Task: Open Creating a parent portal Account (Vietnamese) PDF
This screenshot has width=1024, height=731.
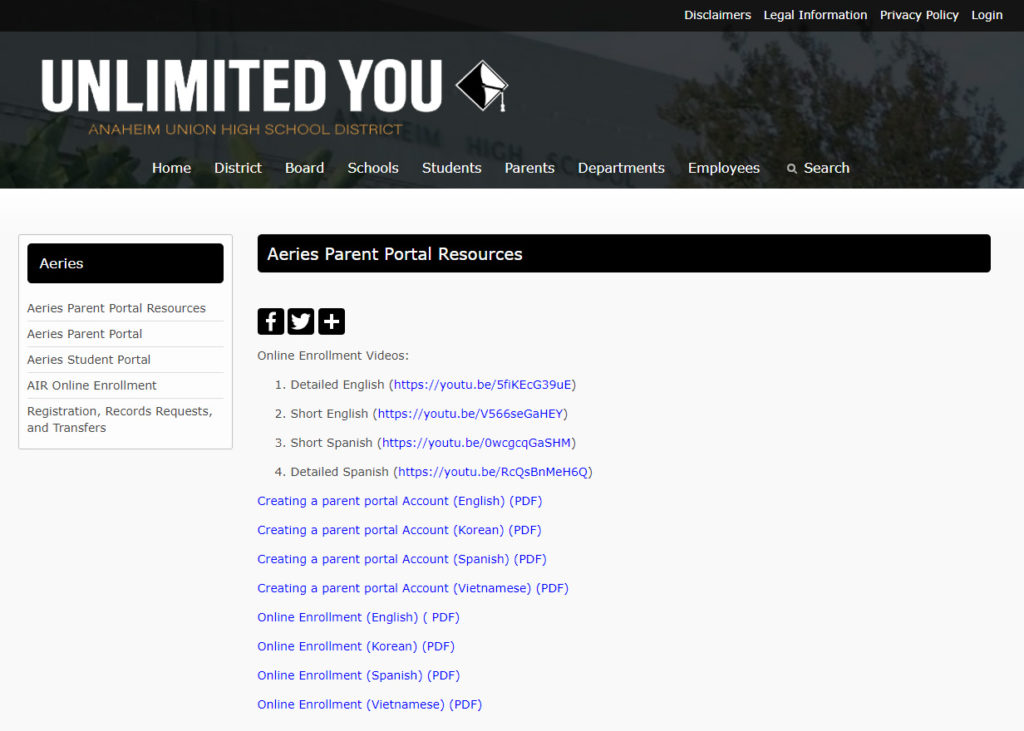Action: pyautogui.click(x=413, y=588)
